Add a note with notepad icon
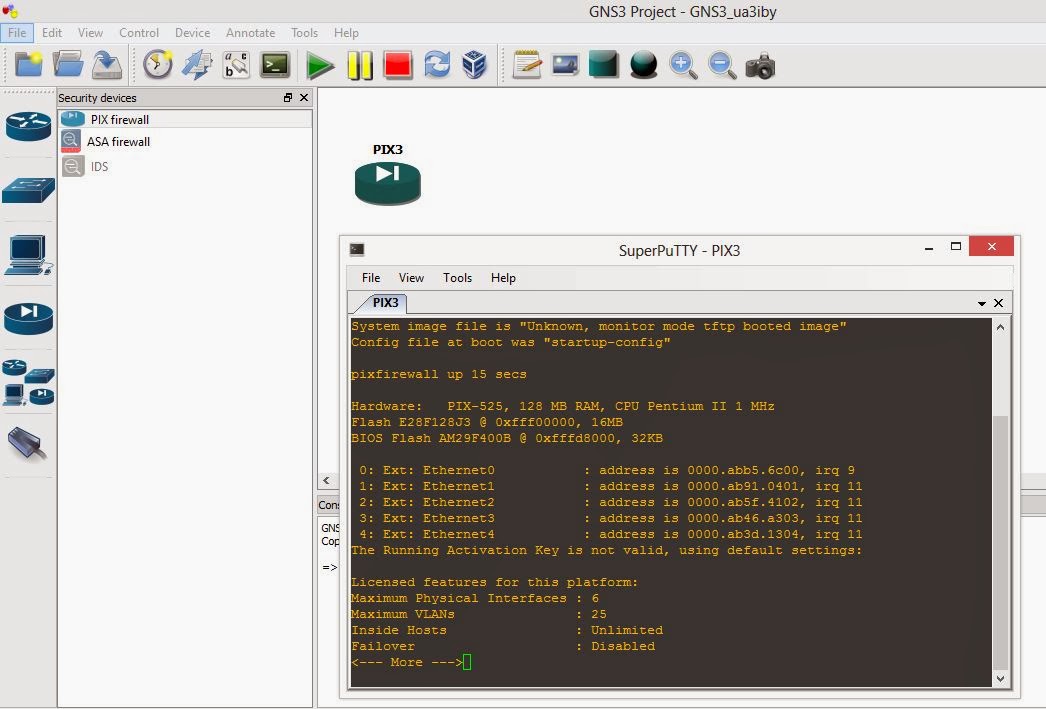This screenshot has width=1046, height=709. (527, 65)
